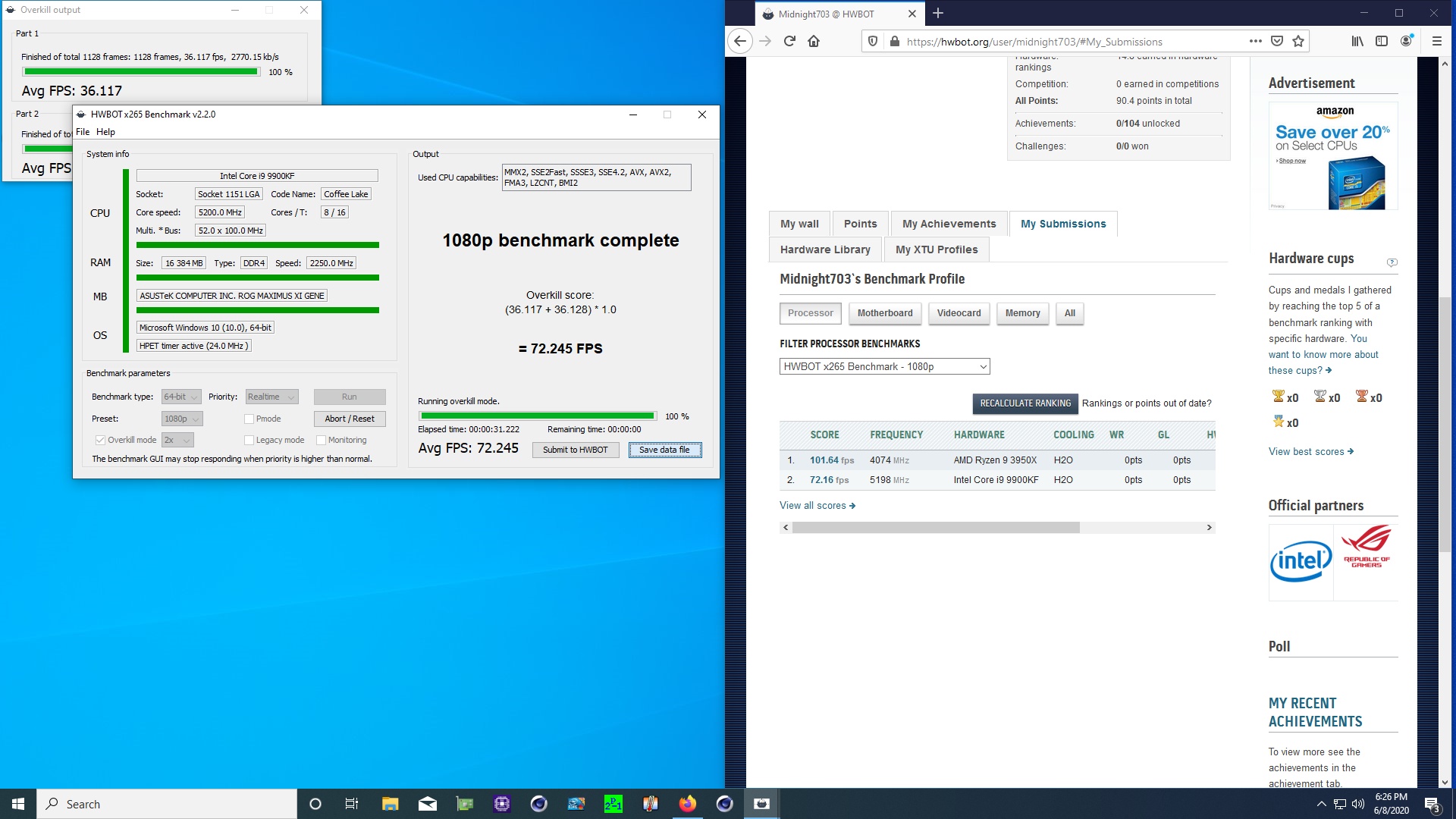Toggle Firefox sidebar icon
This screenshot has height=819, width=1456.
1382,41
